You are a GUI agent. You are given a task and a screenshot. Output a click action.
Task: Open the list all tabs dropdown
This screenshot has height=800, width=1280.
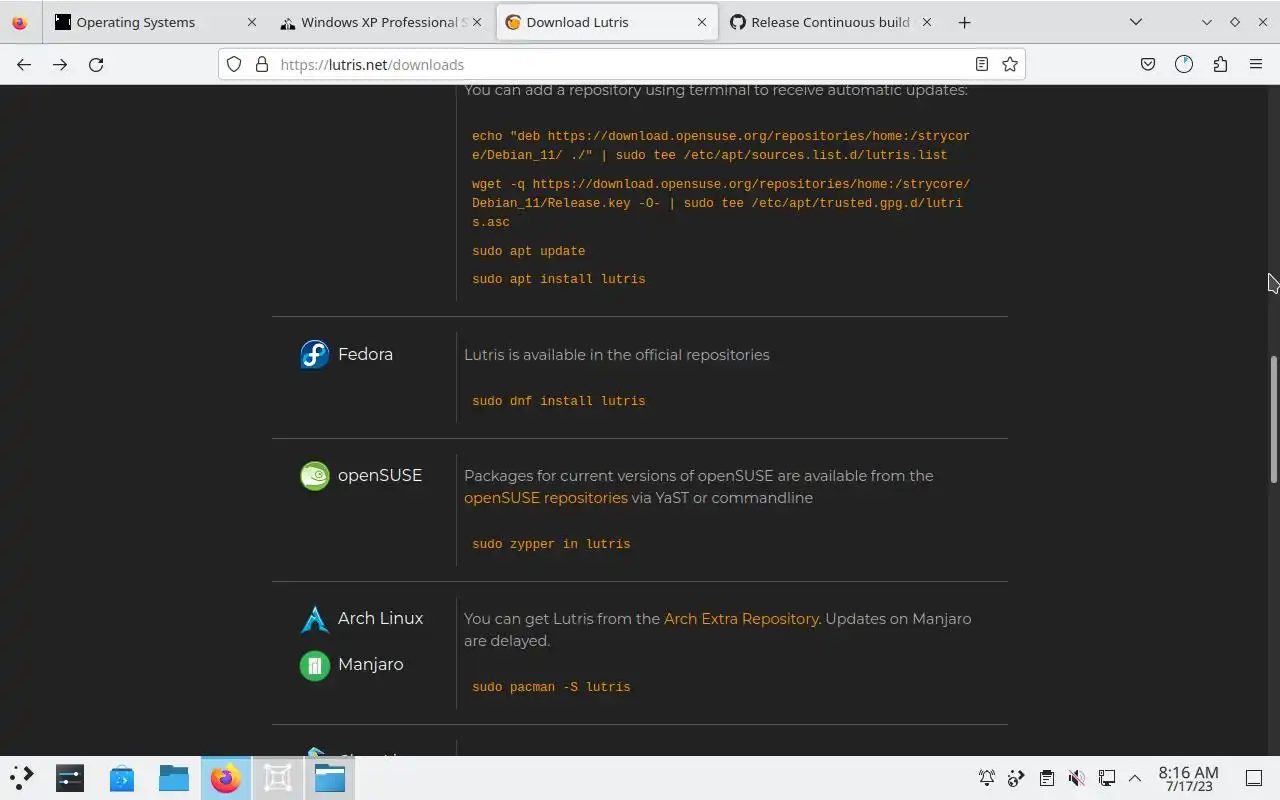pyautogui.click(x=1136, y=22)
